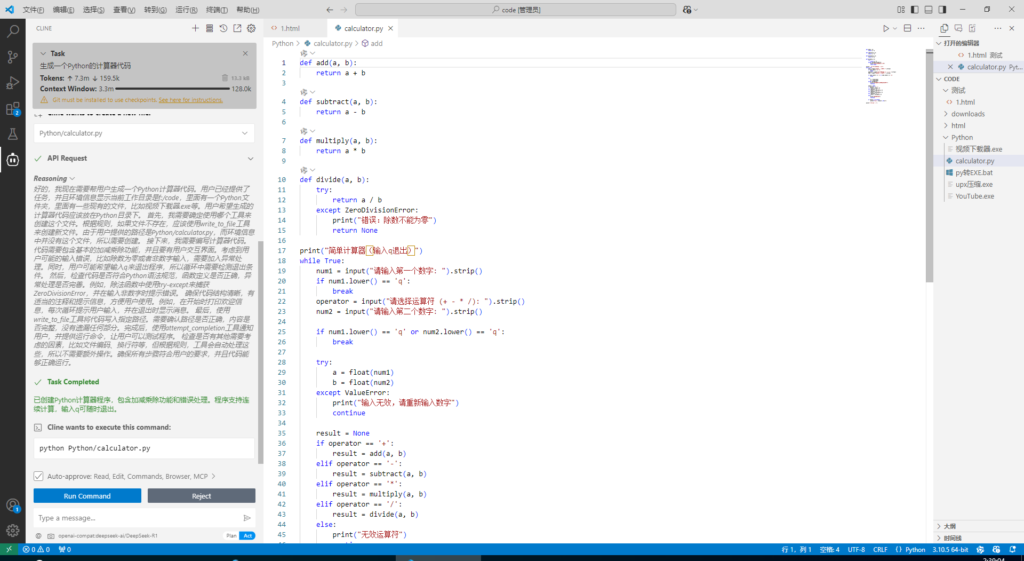Open errors and warnings count
This screenshot has width=1024, height=561.
[36, 549]
